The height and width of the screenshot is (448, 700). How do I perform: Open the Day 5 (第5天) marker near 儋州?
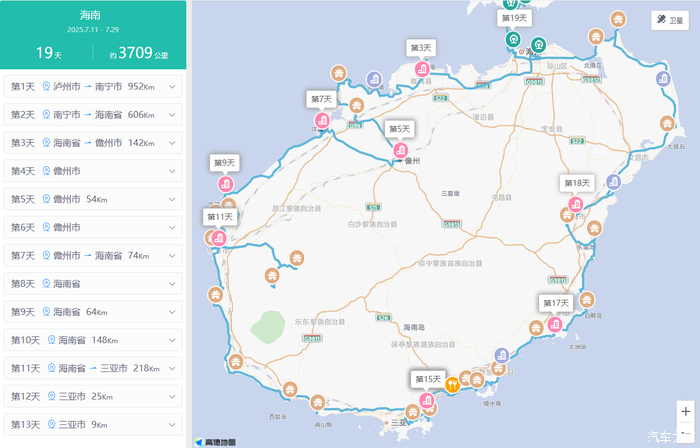(399, 151)
